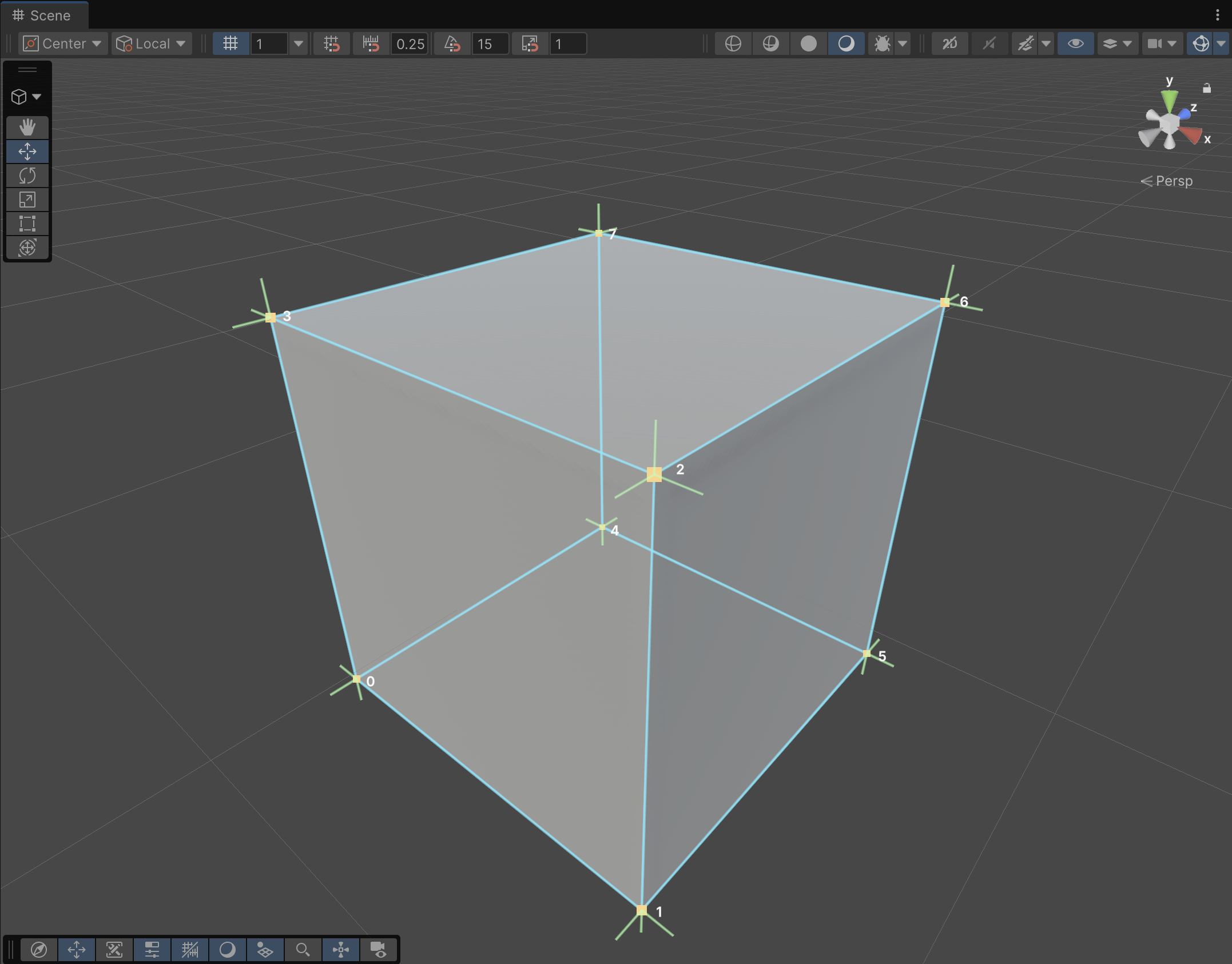Viewport: 1232px width, 964px height.
Task: Select the Hand view tool
Action: pos(27,127)
